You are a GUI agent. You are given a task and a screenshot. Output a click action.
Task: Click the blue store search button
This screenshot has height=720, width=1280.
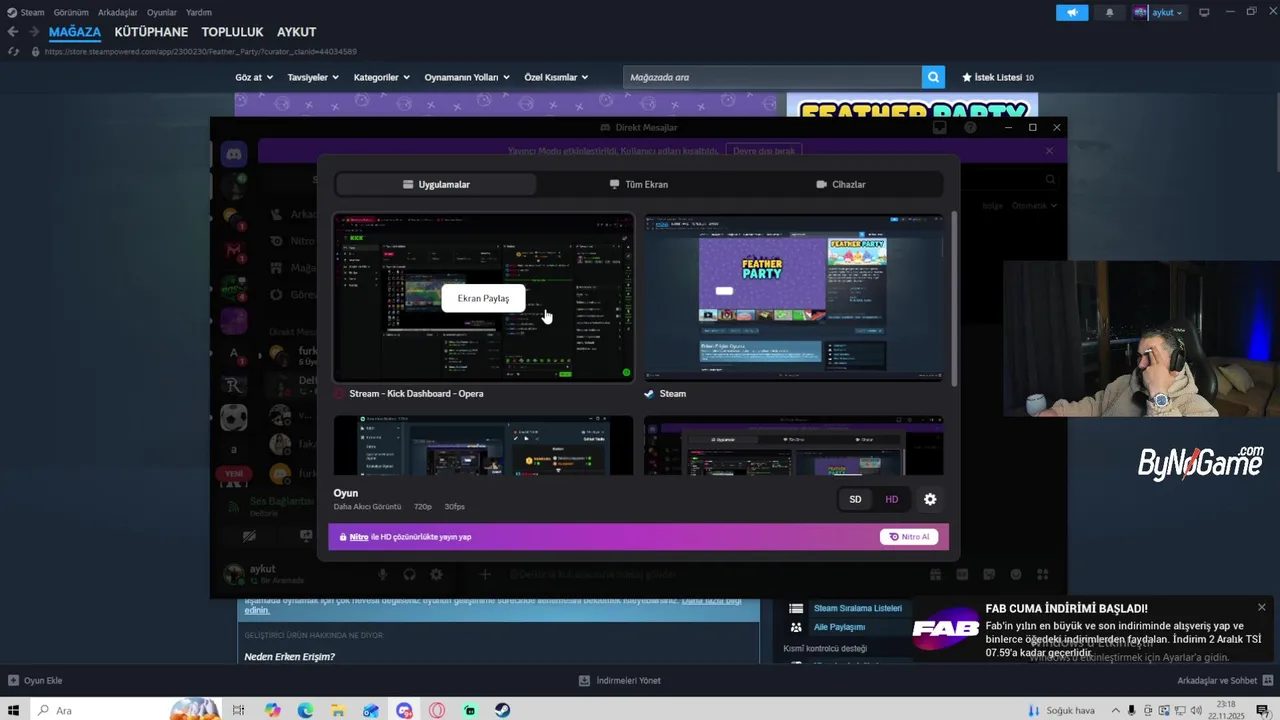(x=933, y=77)
